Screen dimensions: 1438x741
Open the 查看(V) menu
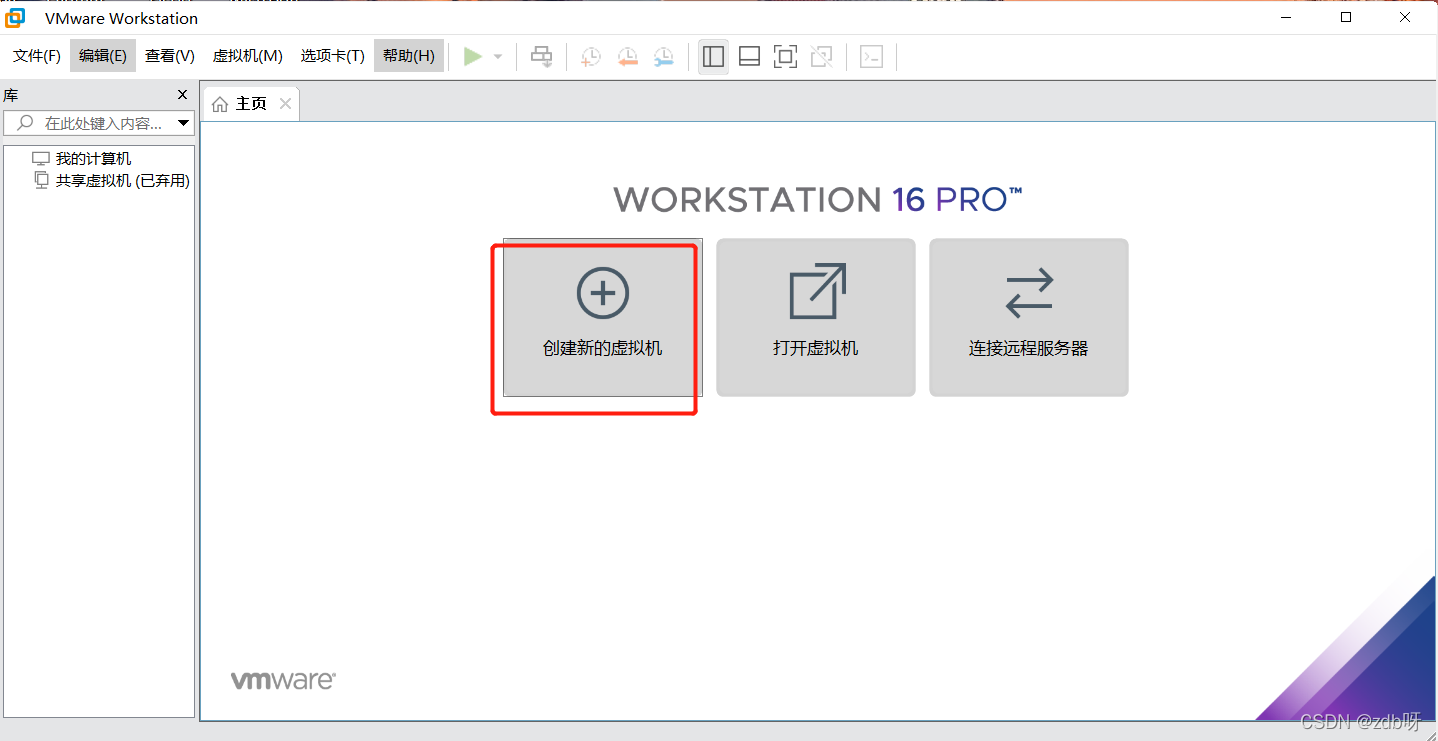pyautogui.click(x=170, y=56)
